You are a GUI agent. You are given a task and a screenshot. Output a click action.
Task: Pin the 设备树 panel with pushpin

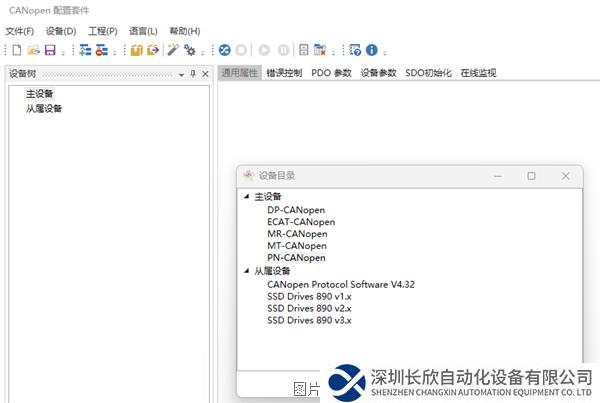point(193,74)
